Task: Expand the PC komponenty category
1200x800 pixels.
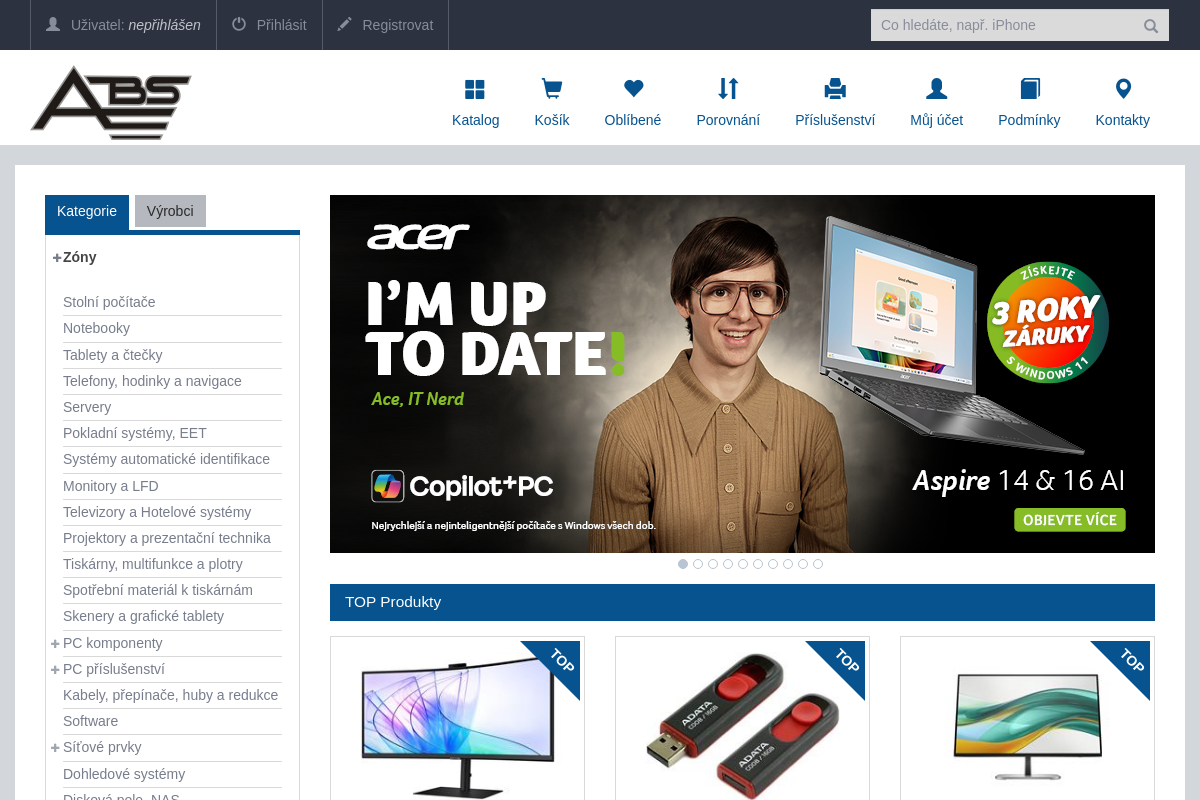Action: [56, 644]
